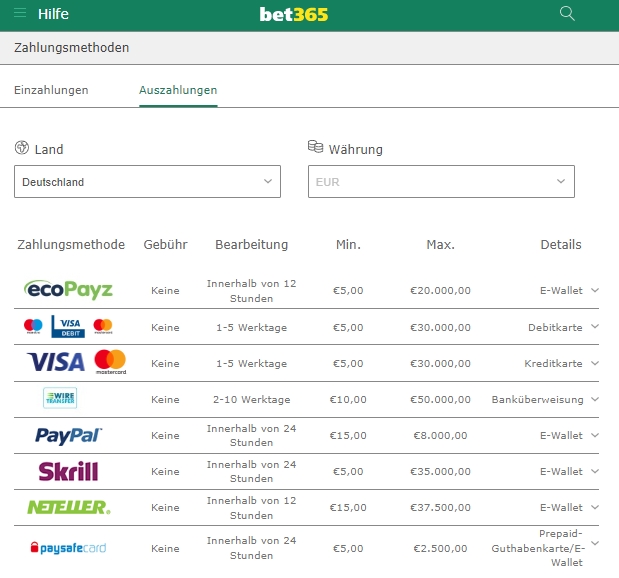Viewport: 619px width, 578px height.
Task: Expand Skrill row details chevron
Action: click(x=595, y=471)
